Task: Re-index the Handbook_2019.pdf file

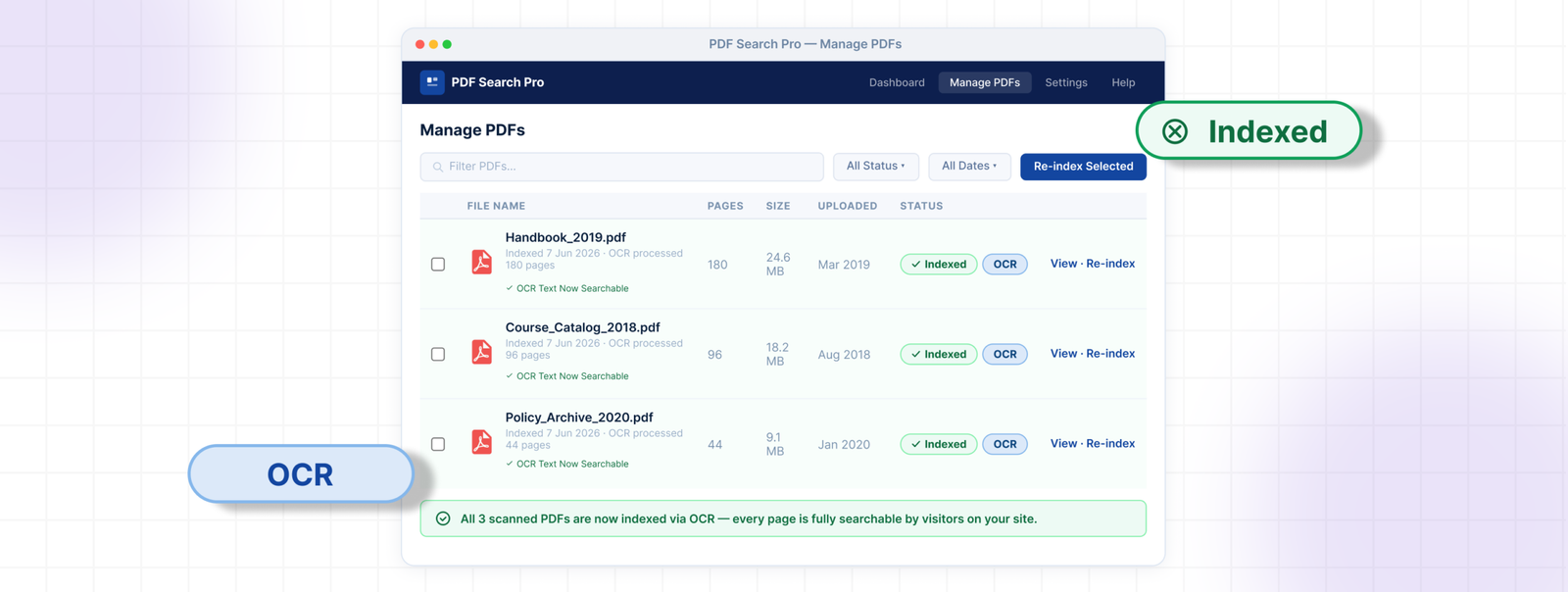Action: (x=1110, y=264)
